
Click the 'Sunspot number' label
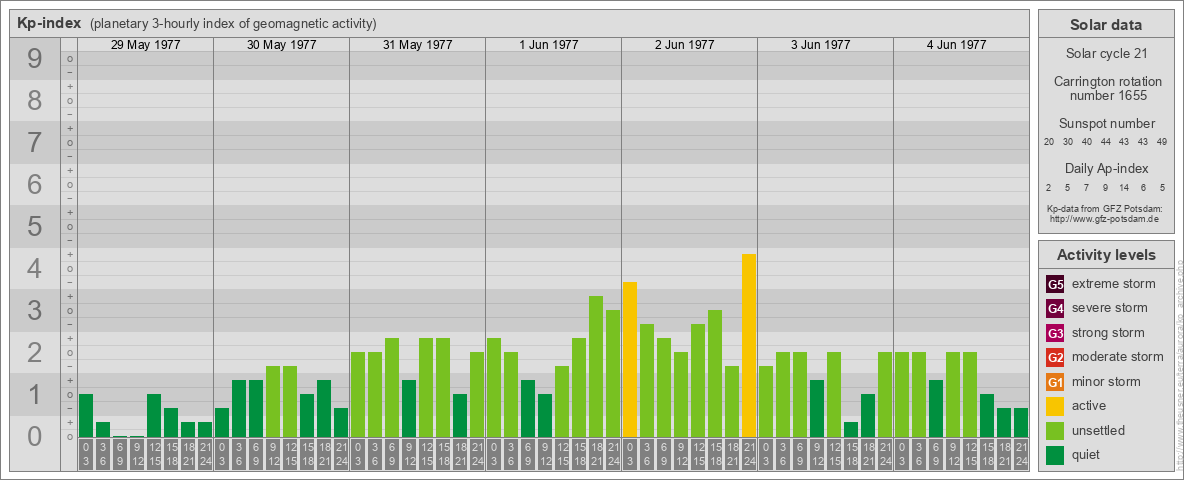pyautogui.click(x=1106, y=124)
